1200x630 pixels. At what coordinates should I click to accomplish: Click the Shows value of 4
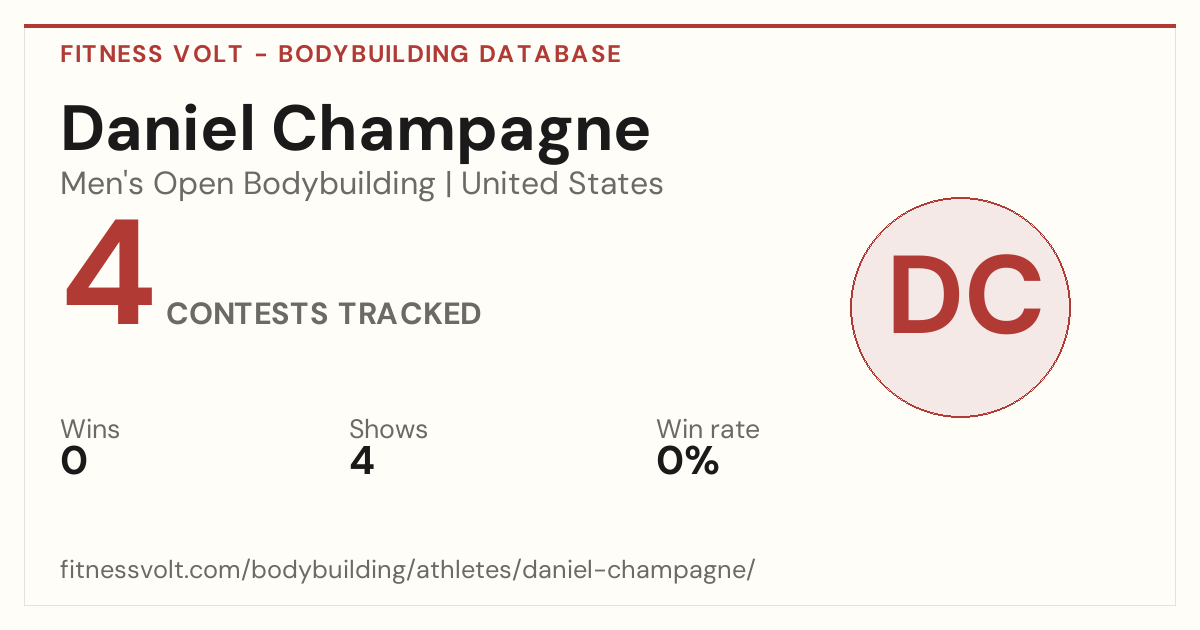[362, 461]
